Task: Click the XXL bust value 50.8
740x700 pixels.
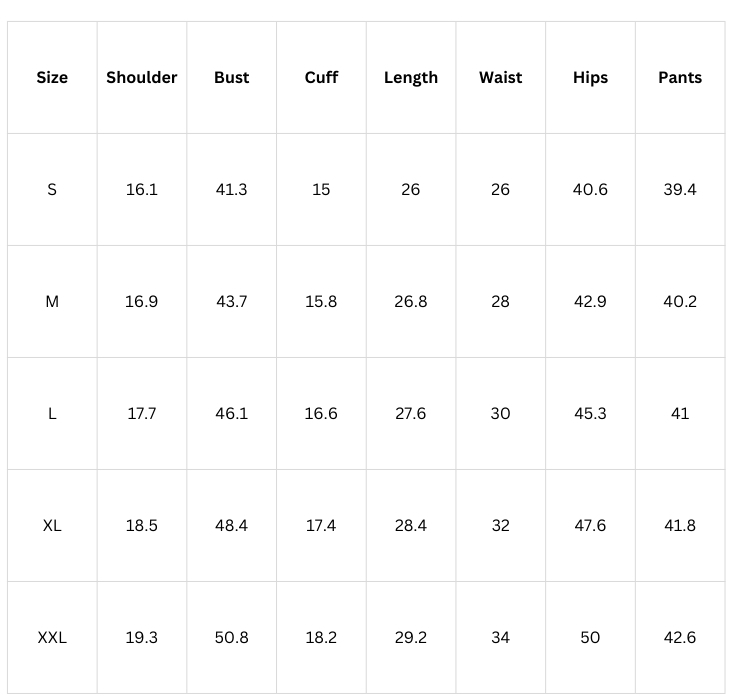Action: [231, 637]
